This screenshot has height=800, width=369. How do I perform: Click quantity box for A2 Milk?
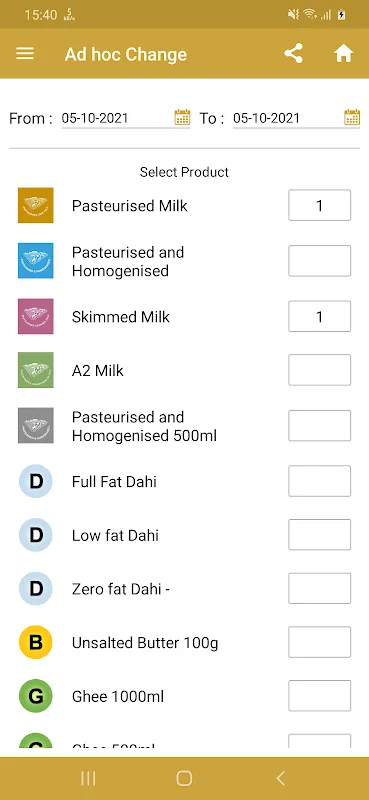319,370
